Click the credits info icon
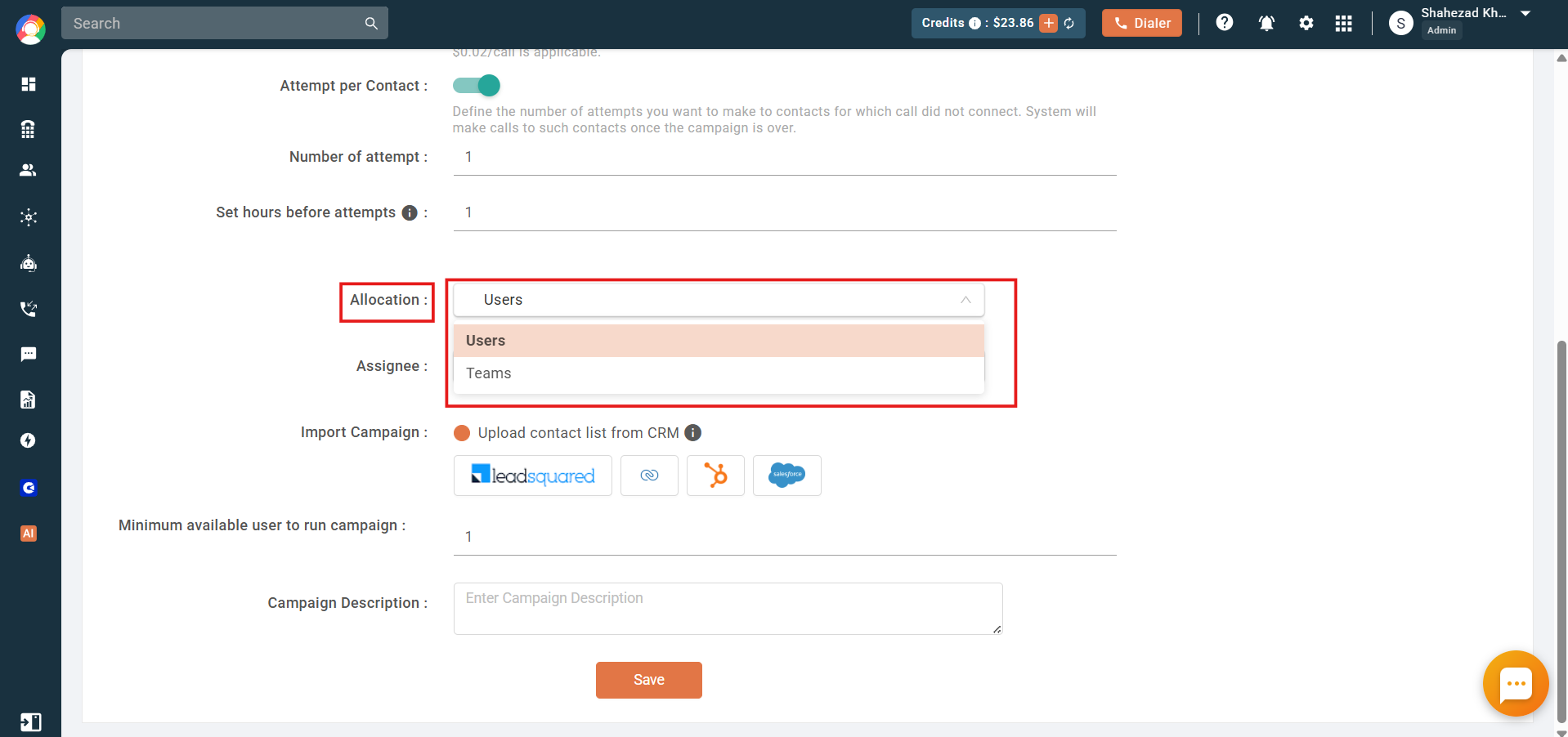Screen dimensions: 1568x737 pos(974,23)
